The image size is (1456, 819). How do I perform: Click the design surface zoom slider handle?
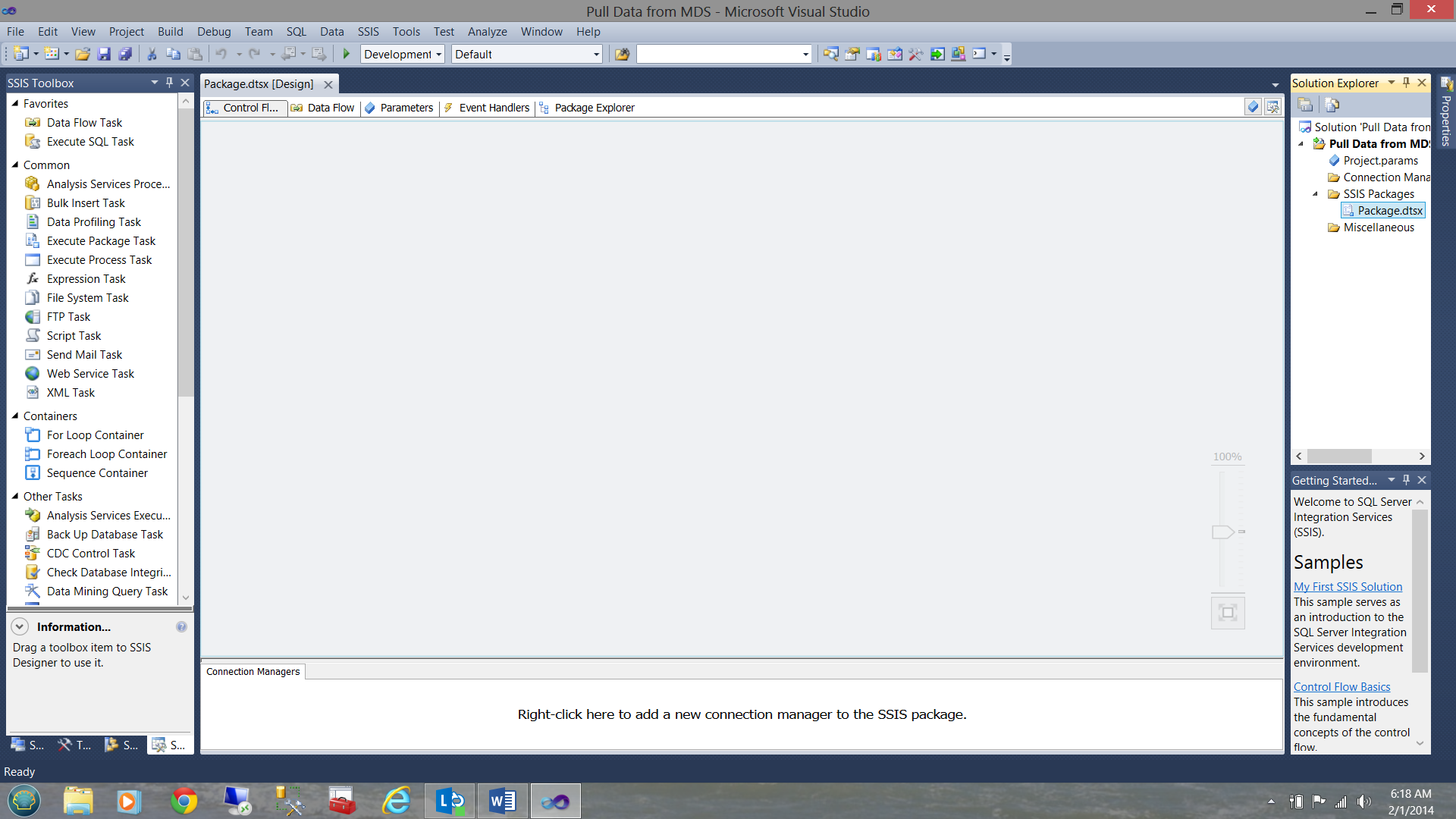[x=1222, y=532]
